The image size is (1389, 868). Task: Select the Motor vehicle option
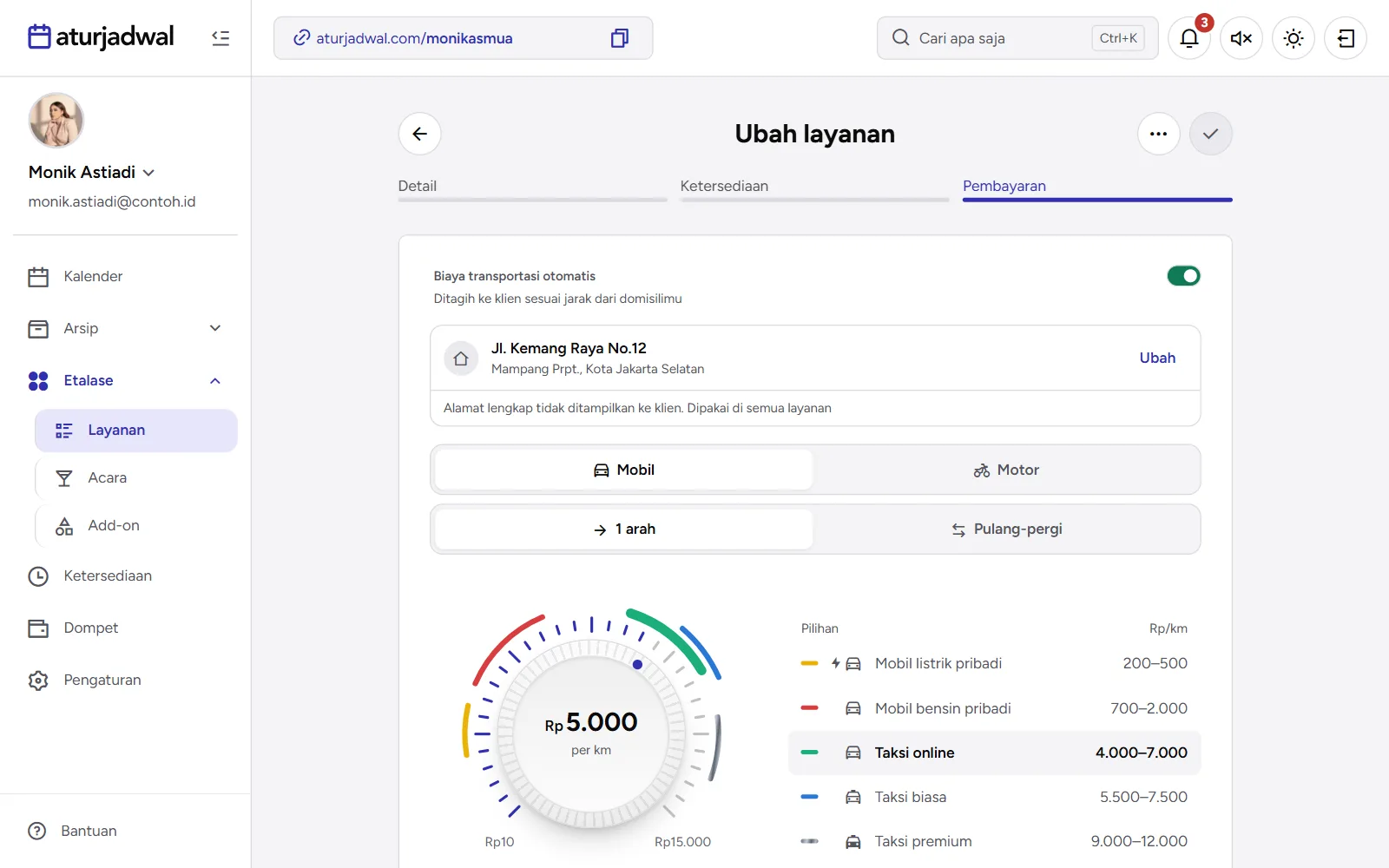pyautogui.click(x=1006, y=470)
